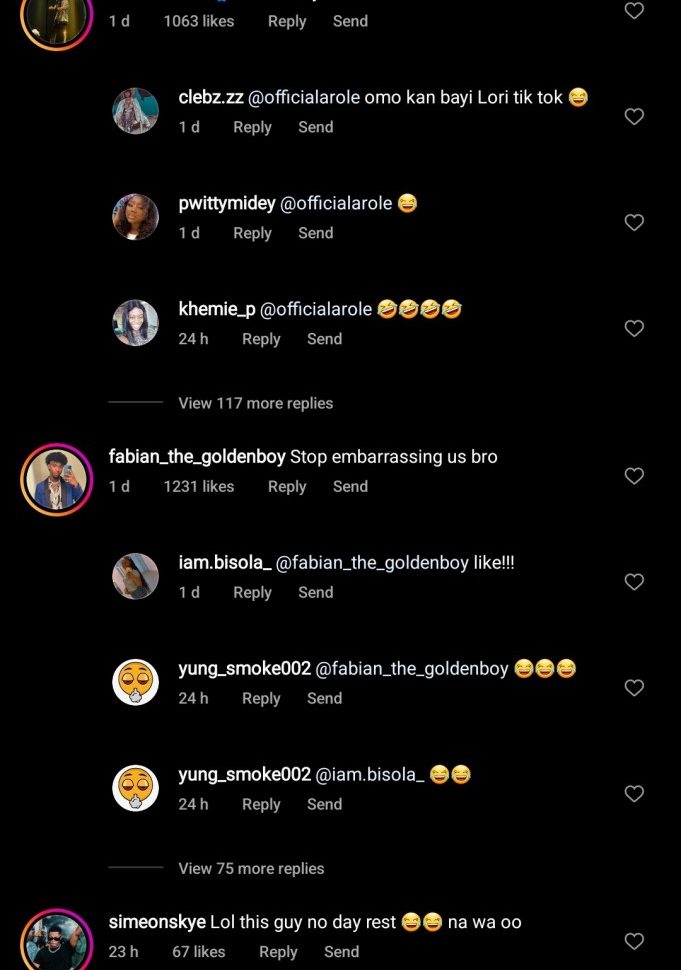
Task: Like khemie_p's laughing emoji reply
Action: coord(634,329)
